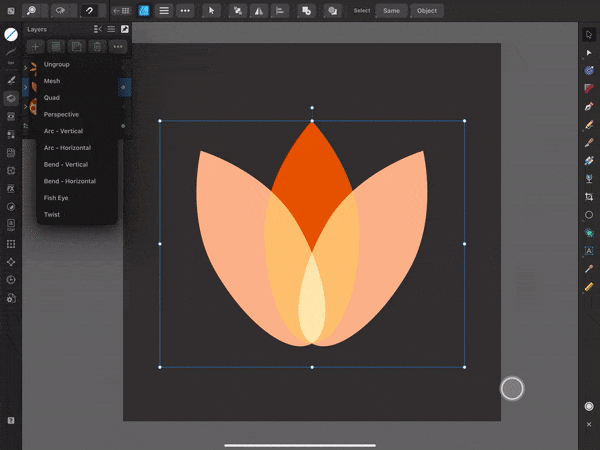Tap the cursor arrow toolbar icon
The image size is (600, 450).
(x=211, y=11)
